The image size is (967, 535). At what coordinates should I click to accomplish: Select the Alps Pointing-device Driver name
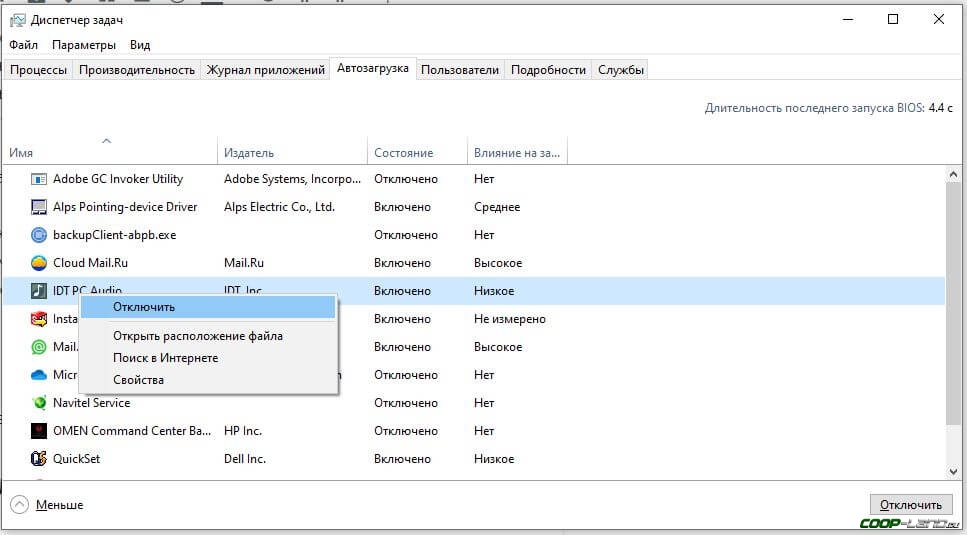125,207
